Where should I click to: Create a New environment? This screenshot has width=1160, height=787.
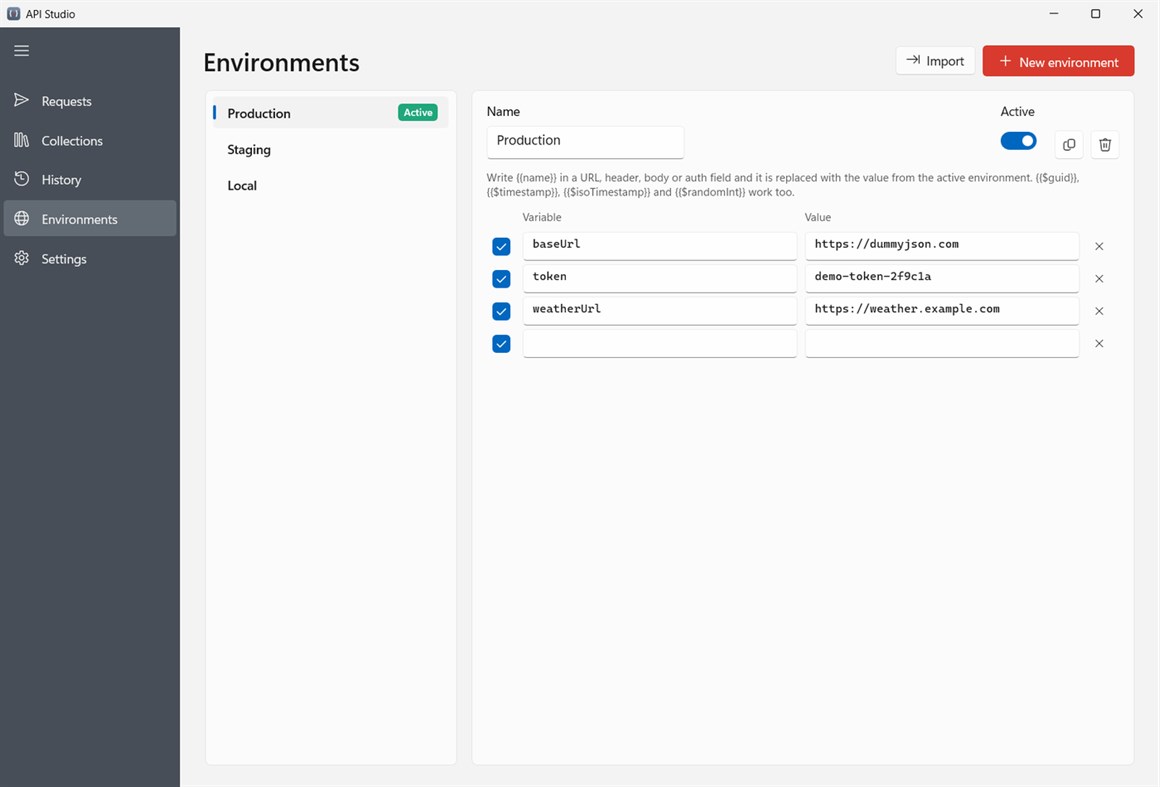point(1058,61)
